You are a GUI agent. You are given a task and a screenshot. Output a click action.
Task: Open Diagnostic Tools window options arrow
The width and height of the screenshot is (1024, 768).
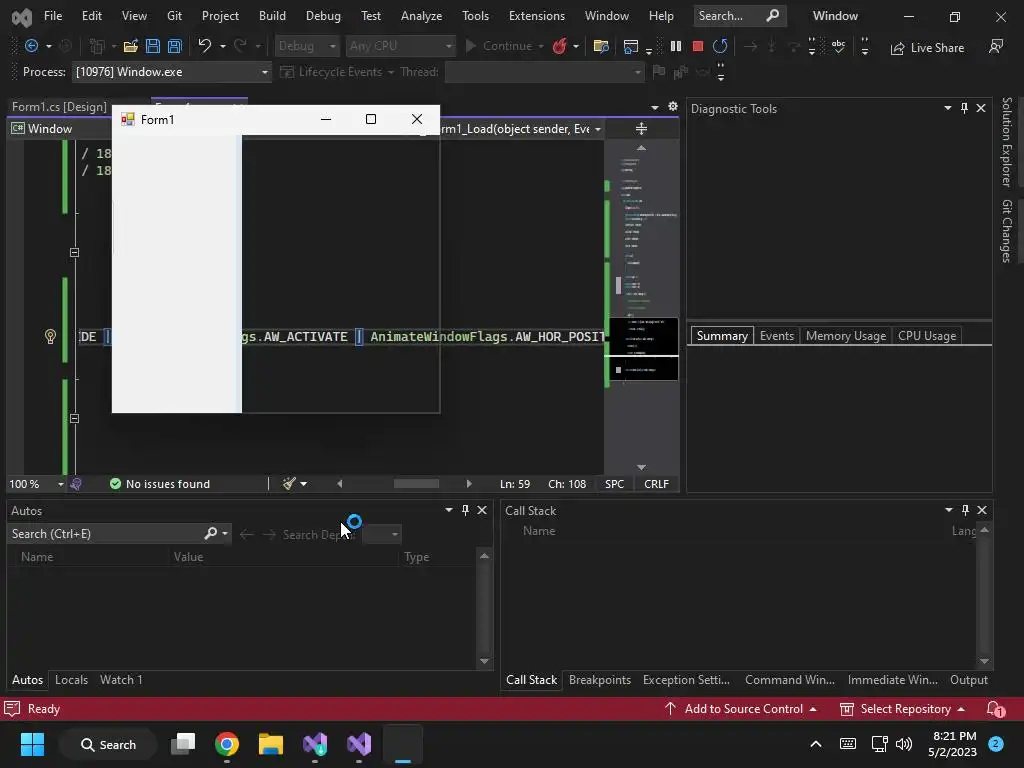pyautogui.click(x=948, y=108)
